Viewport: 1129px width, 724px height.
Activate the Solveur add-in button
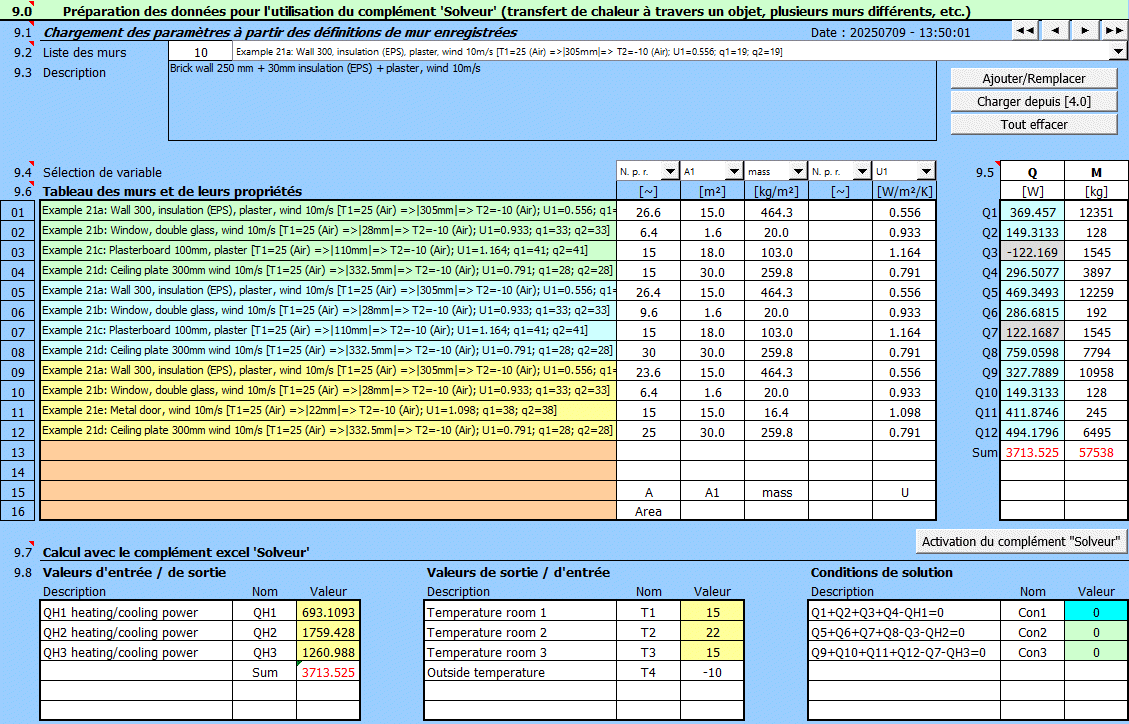coord(1022,541)
